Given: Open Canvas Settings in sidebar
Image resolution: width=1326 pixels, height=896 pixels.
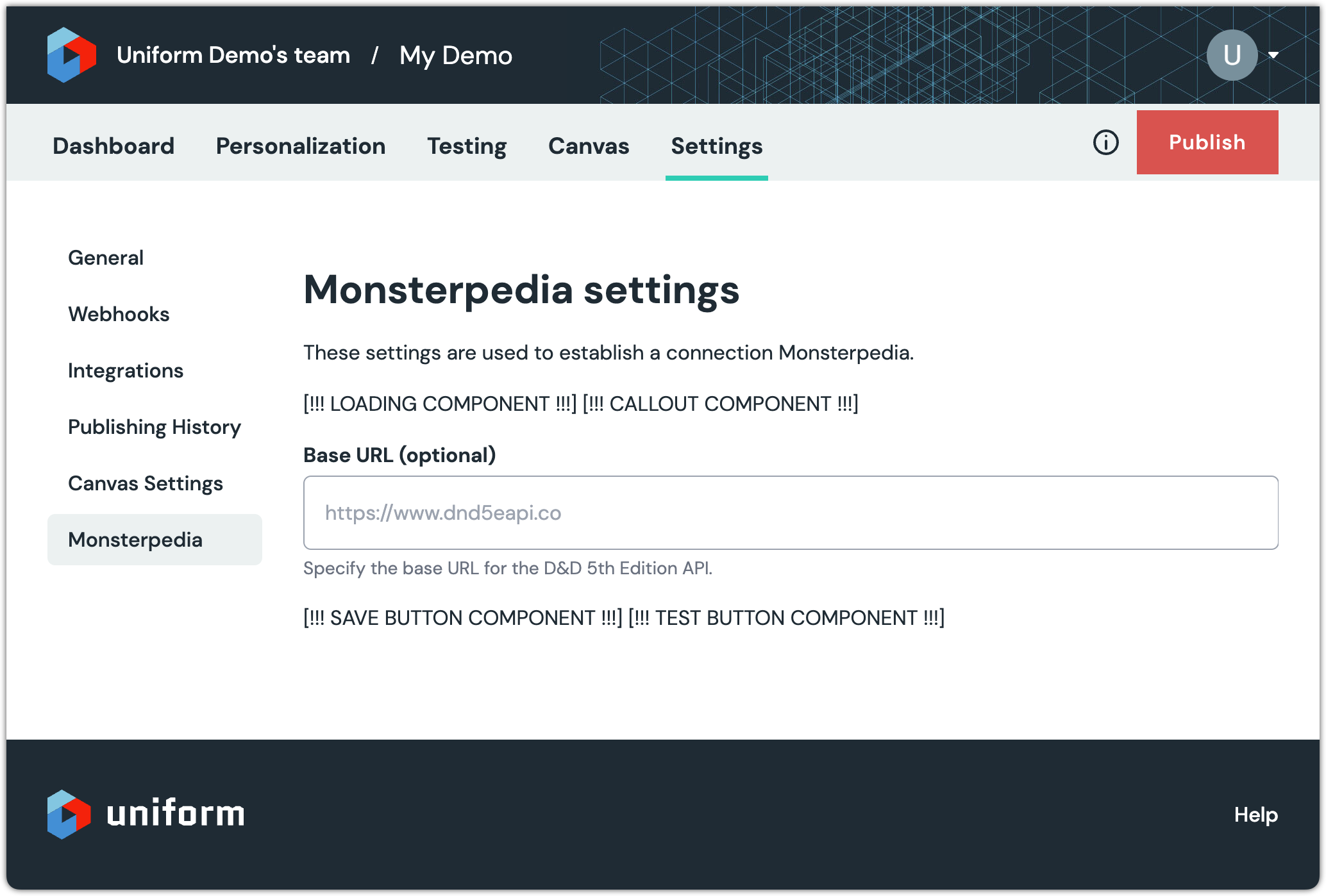Looking at the screenshot, I should 146,483.
